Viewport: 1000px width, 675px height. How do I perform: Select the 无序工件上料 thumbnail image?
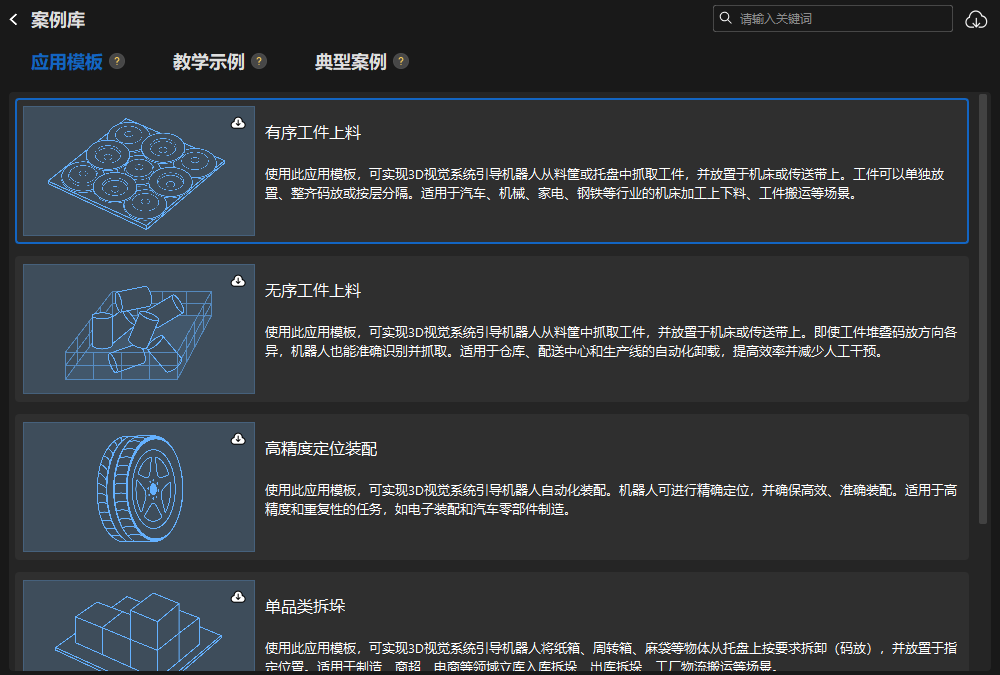tap(139, 329)
